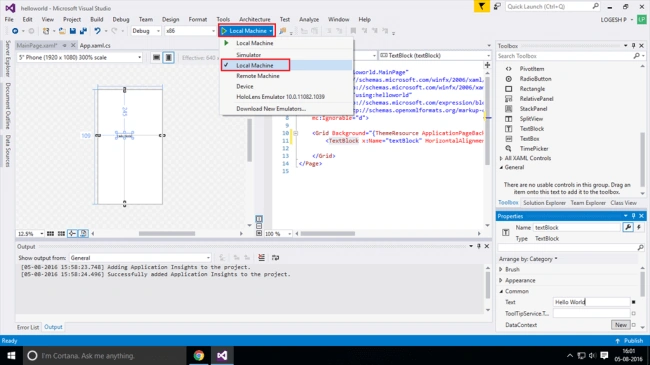Screen dimensions: 650x365
Task: Click the New Project toolbar icon
Action: point(46,31)
